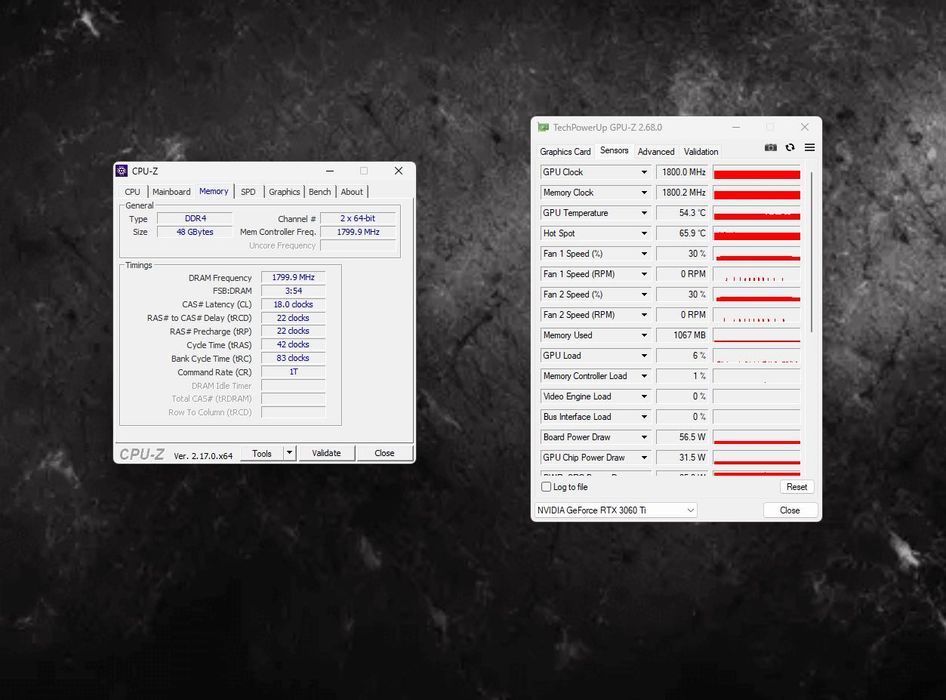
Task: Click the memory Type DDR4 field
Action: [x=195, y=218]
